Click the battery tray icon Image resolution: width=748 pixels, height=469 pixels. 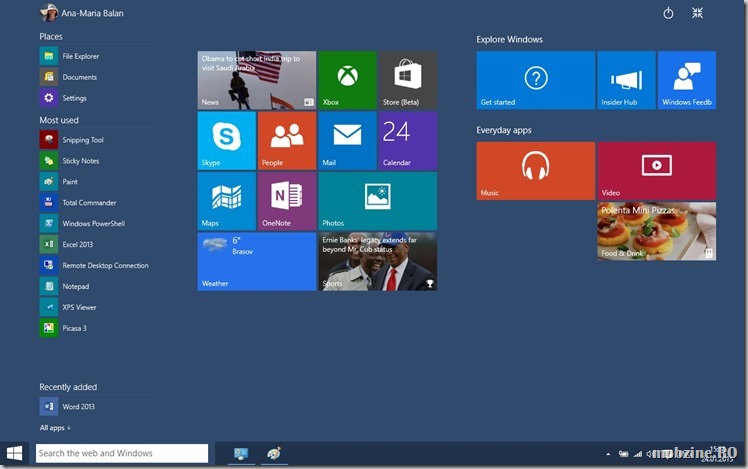(x=623, y=454)
